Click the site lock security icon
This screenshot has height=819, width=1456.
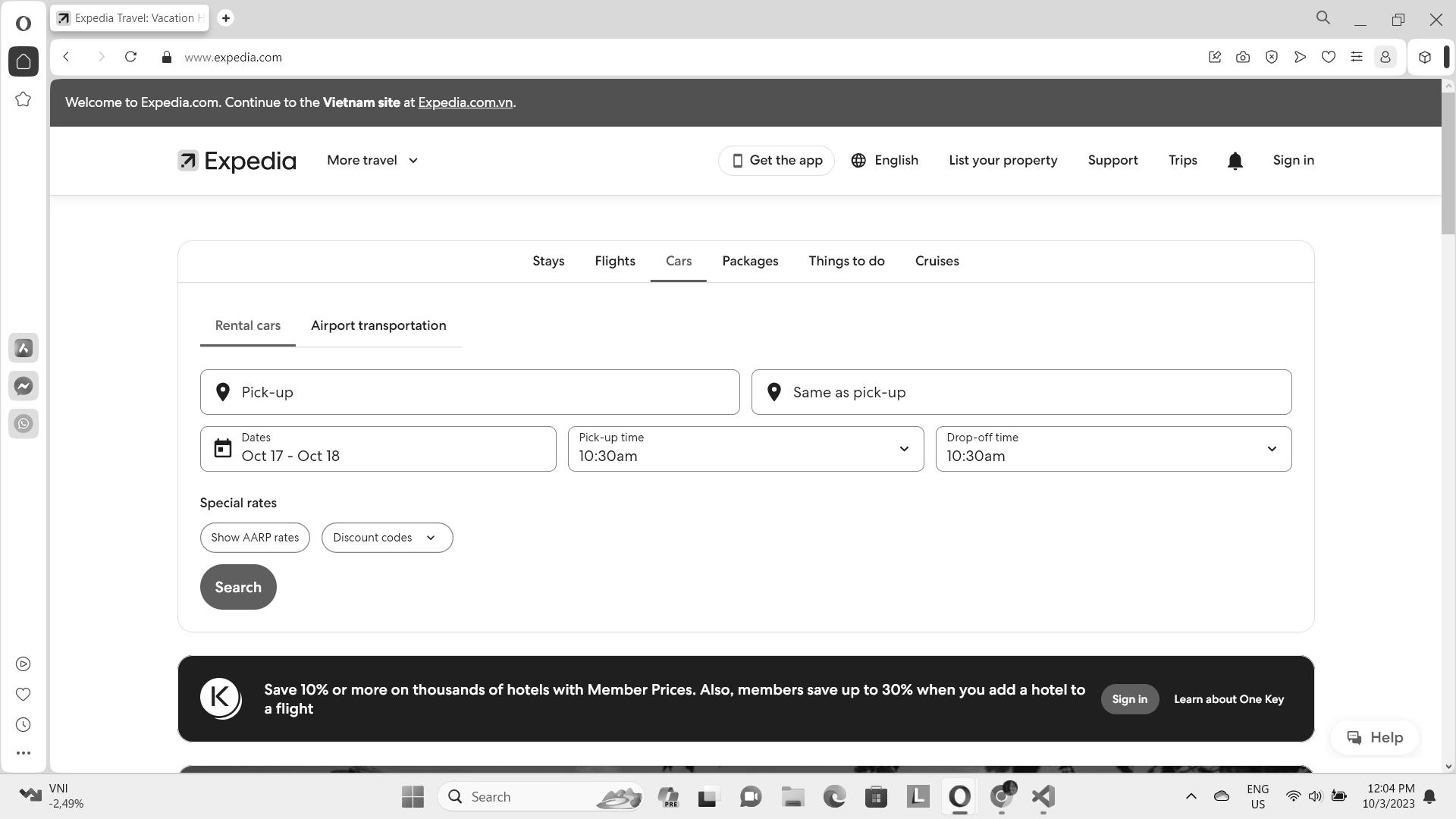click(167, 57)
